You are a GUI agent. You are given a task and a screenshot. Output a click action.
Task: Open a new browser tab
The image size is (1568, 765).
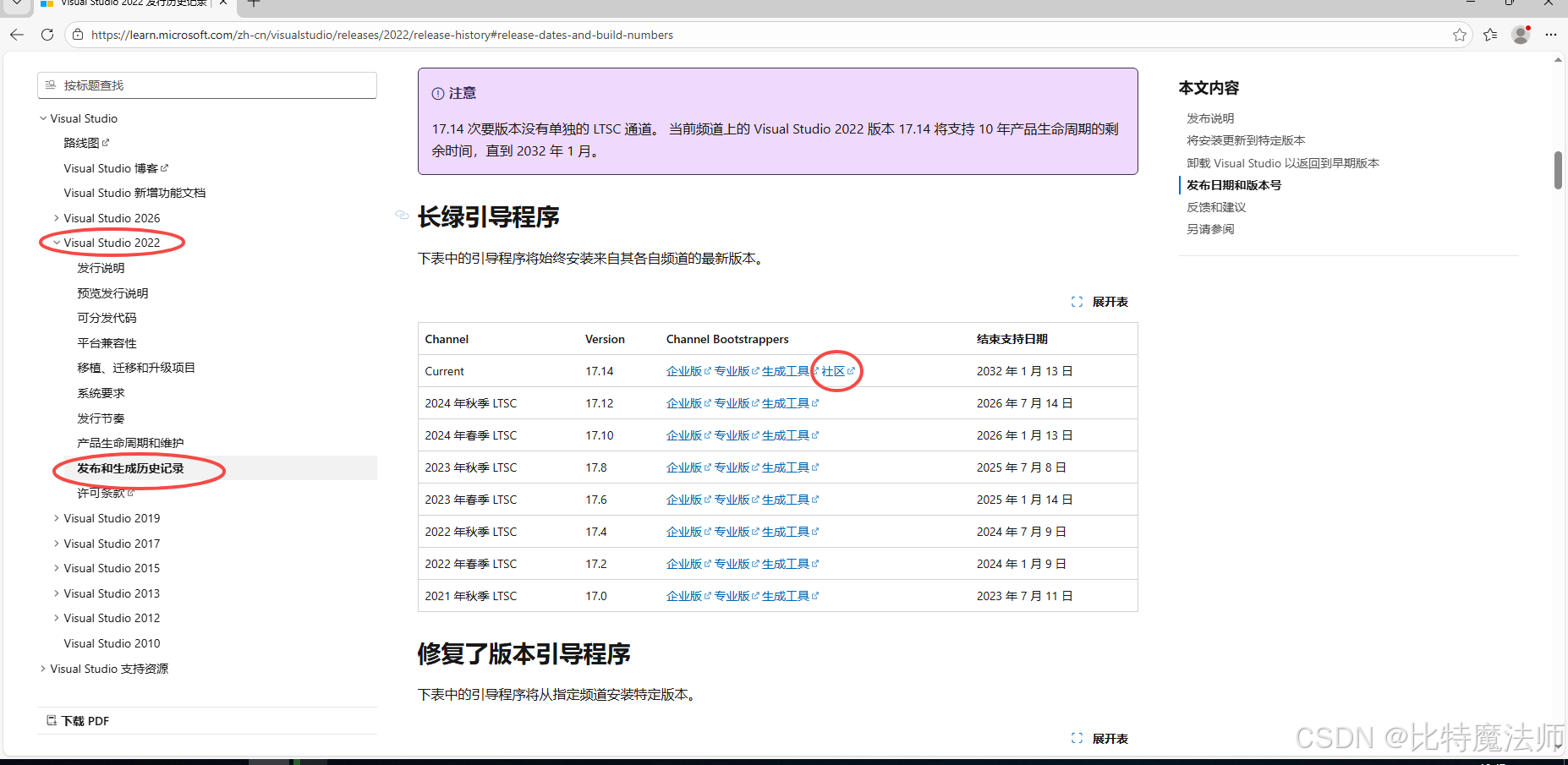click(253, 3)
